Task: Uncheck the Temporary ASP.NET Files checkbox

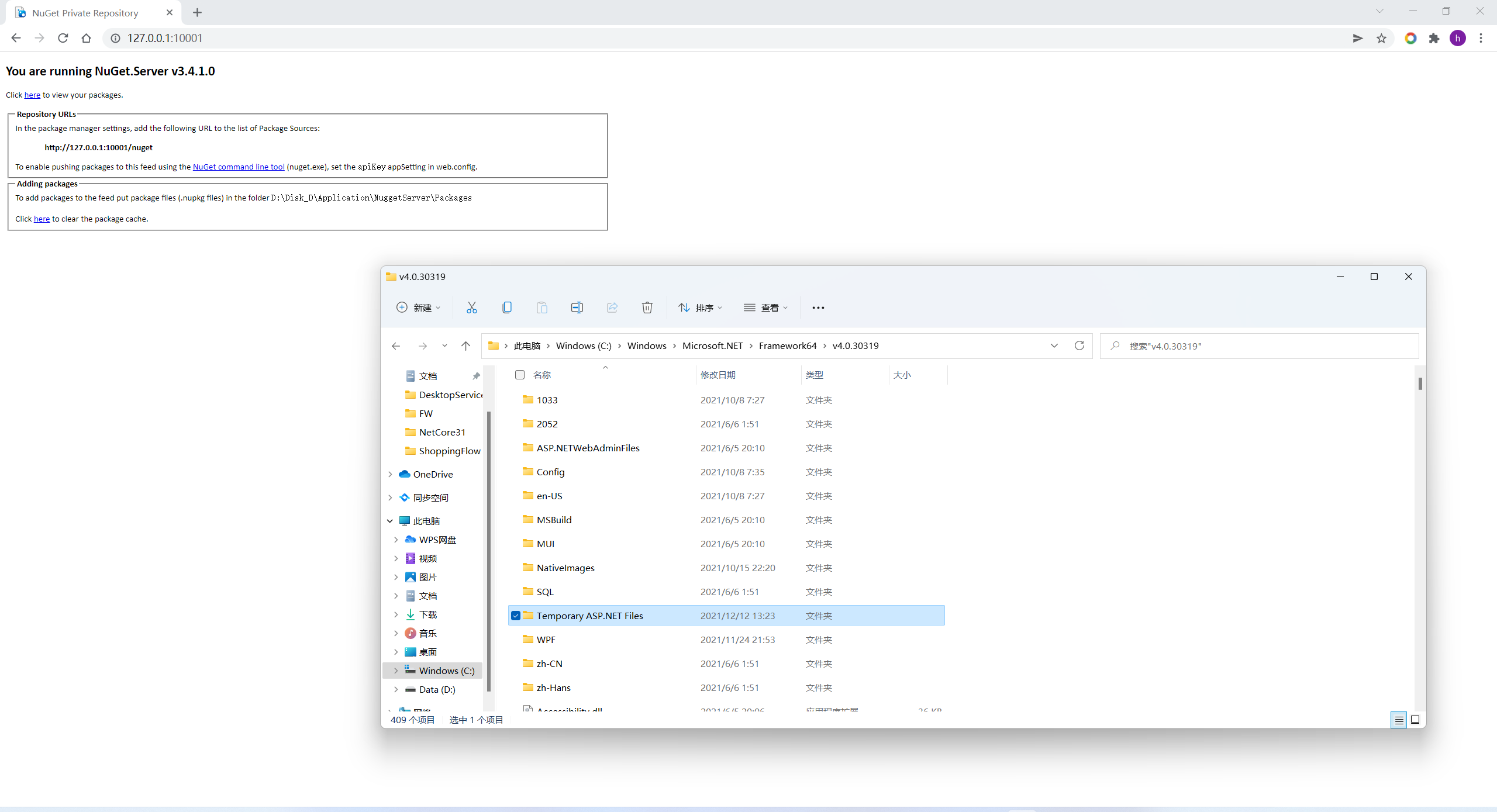Action: (x=516, y=616)
